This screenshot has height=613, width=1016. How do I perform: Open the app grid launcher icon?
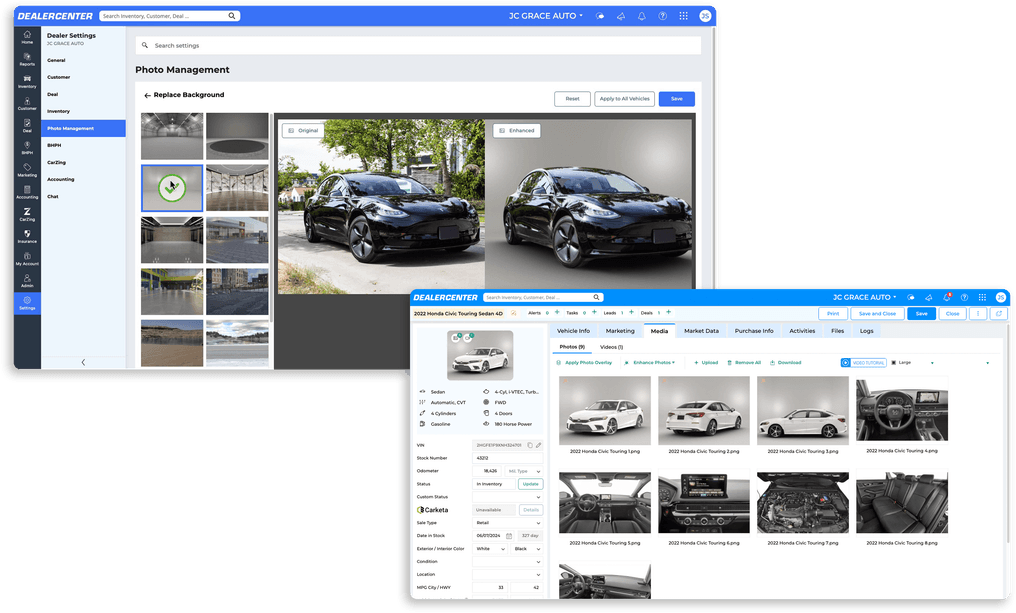(684, 16)
